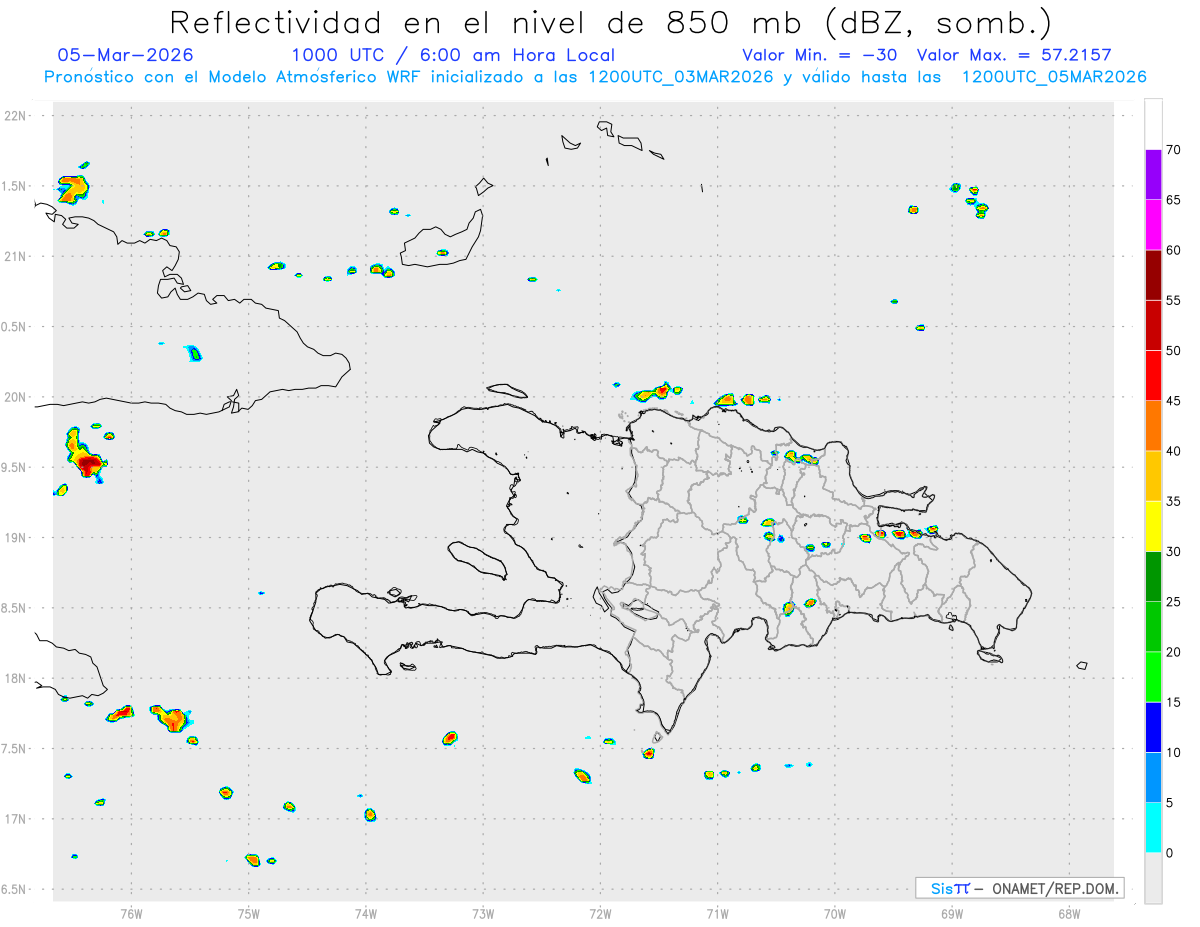Click the colorbar scale label '65'
1200x927 pixels.
coord(1173,200)
